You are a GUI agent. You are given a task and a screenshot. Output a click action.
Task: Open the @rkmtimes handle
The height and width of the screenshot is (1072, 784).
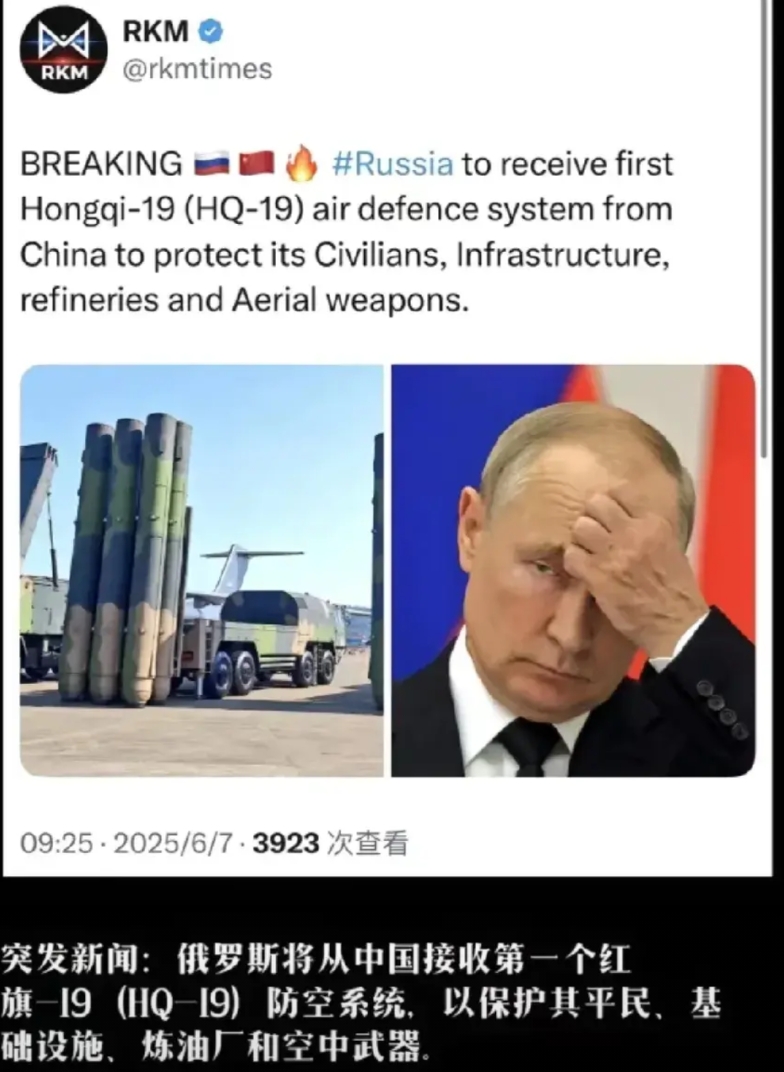pos(197,69)
